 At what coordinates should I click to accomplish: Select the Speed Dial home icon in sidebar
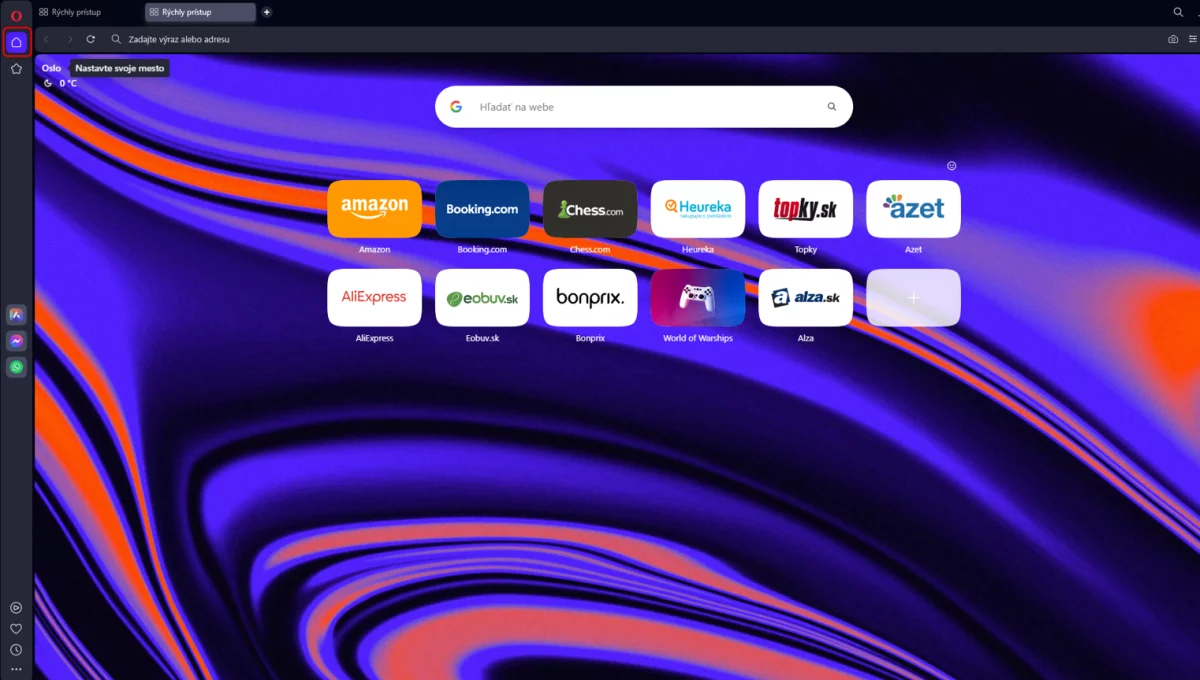pyautogui.click(x=16, y=42)
